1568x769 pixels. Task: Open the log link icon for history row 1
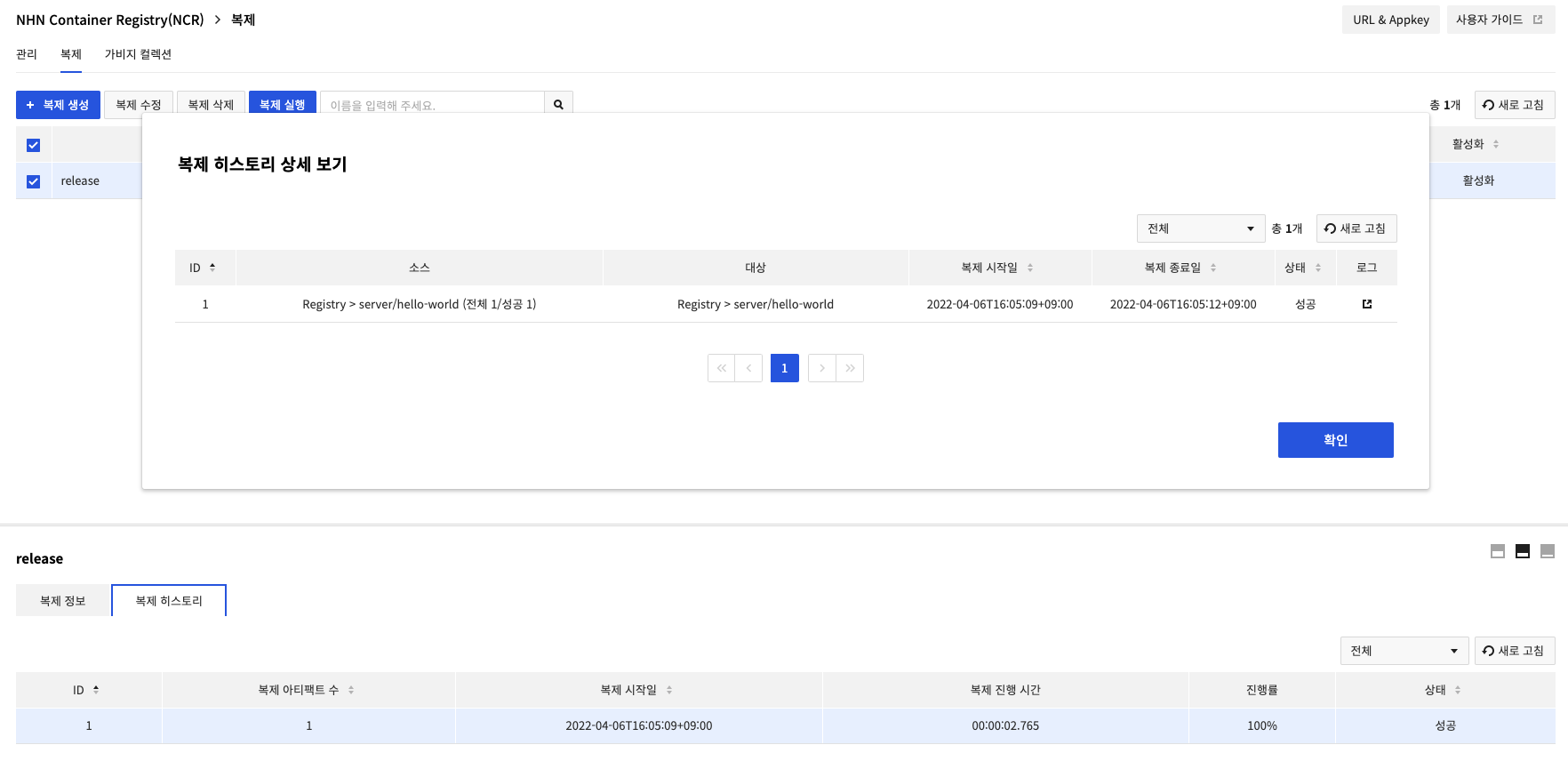pos(1367,304)
